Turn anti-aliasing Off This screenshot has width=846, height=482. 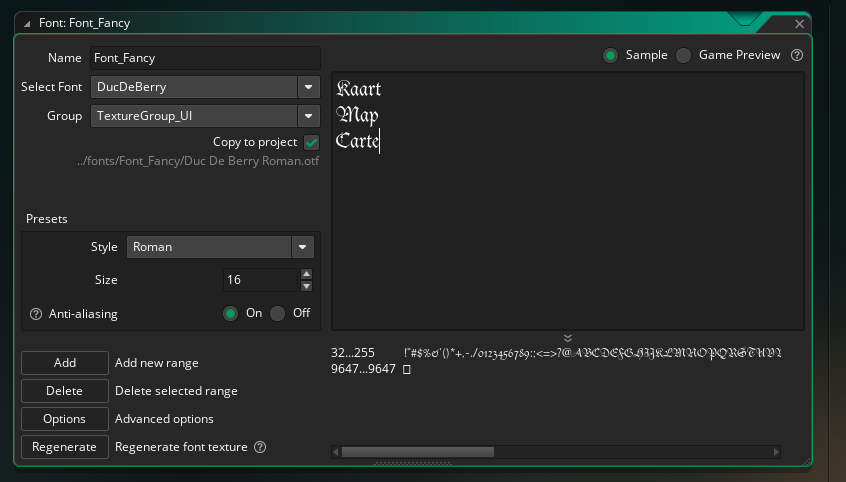[277, 314]
